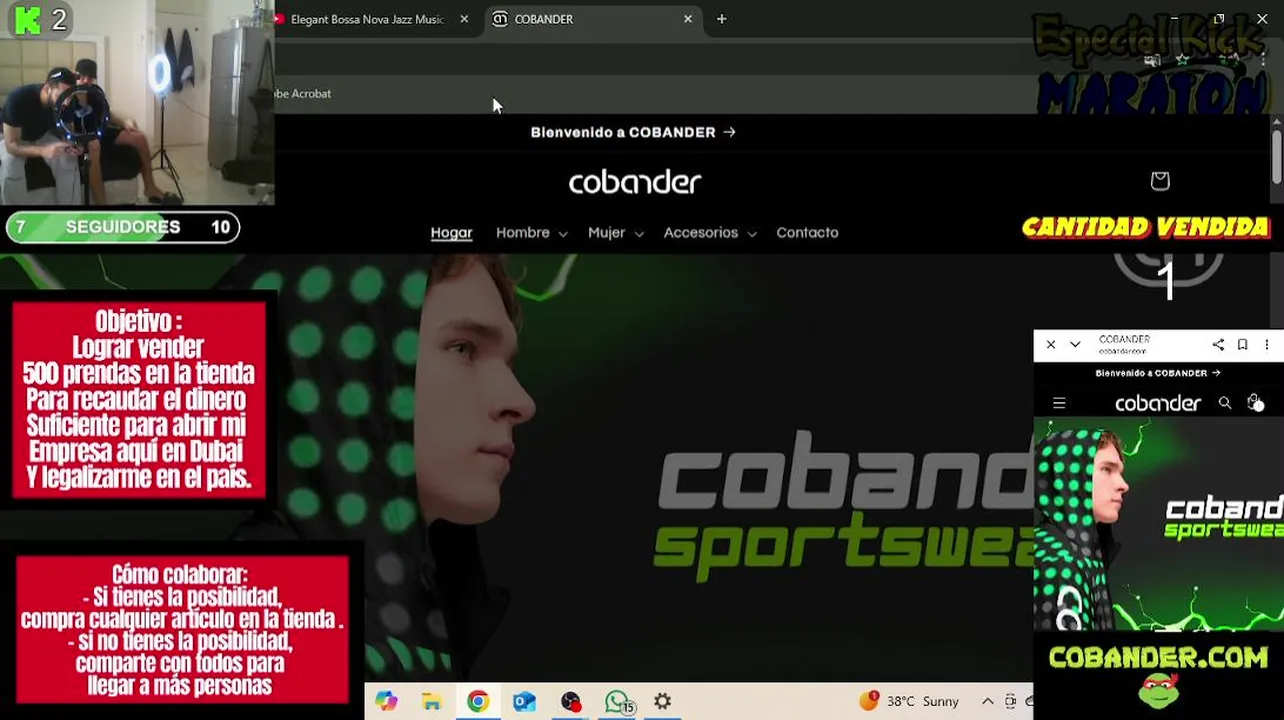Image resolution: width=1284 pixels, height=720 pixels.
Task: Open three-dot menu in mobile preview
Action: 1266,345
